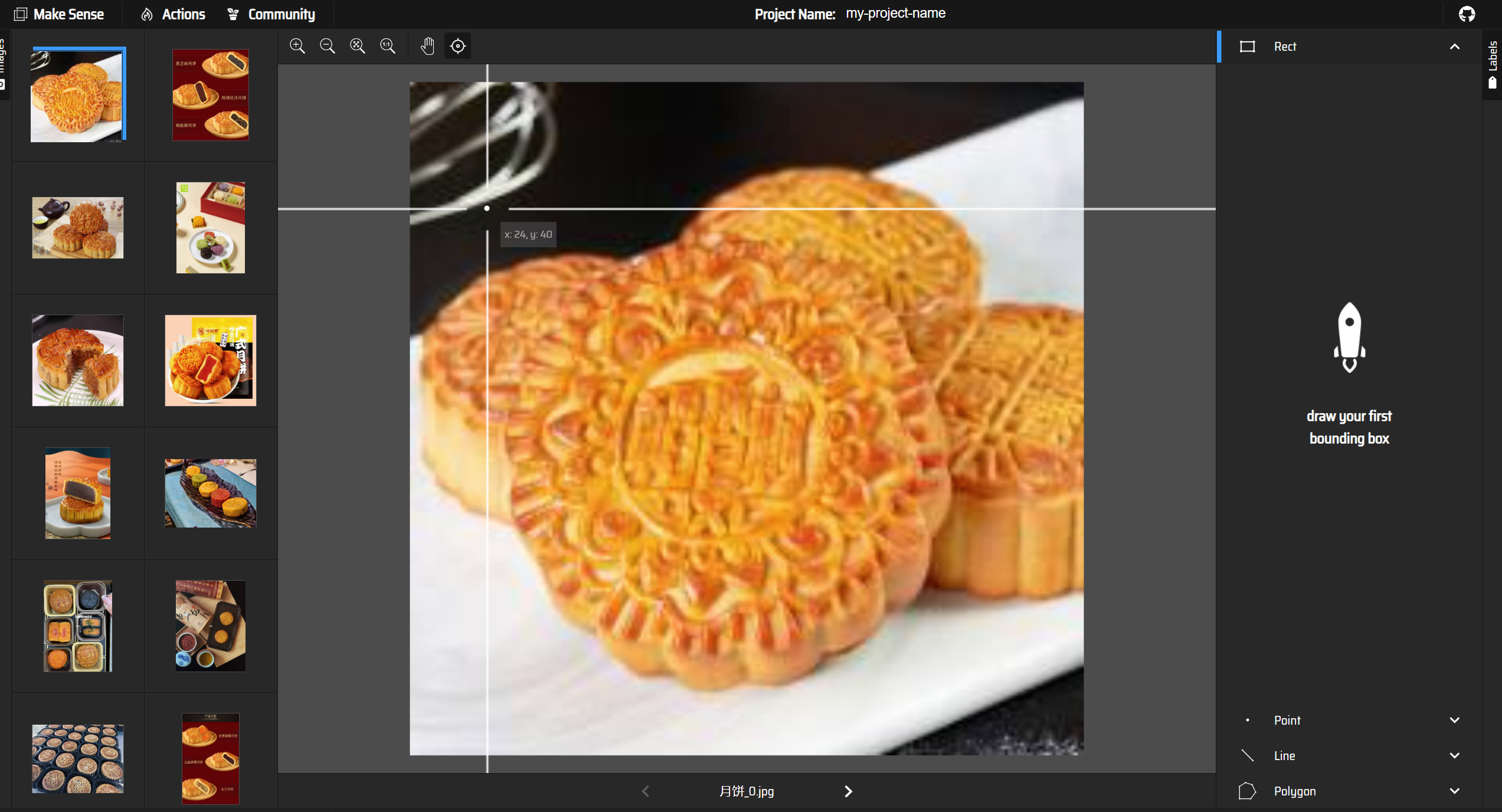Select the red mooncake poster thumbnail
The width and height of the screenshot is (1502, 812).
pos(211,95)
